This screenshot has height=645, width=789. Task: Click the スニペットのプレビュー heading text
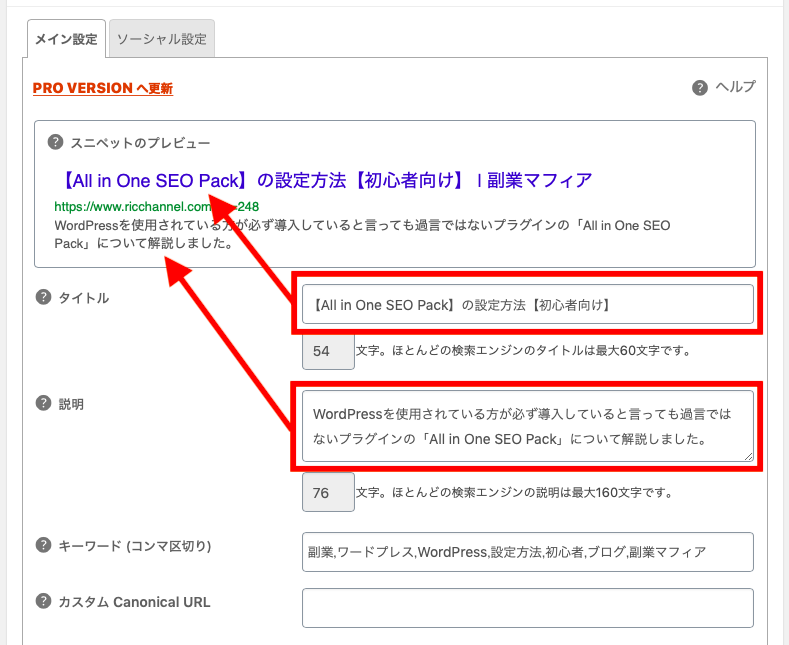(x=140, y=143)
